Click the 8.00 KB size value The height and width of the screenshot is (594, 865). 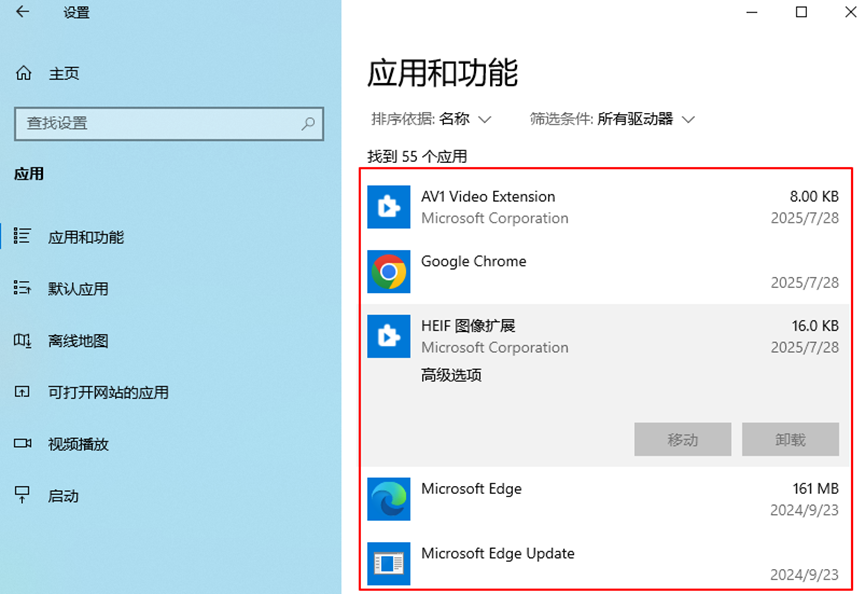[814, 196]
